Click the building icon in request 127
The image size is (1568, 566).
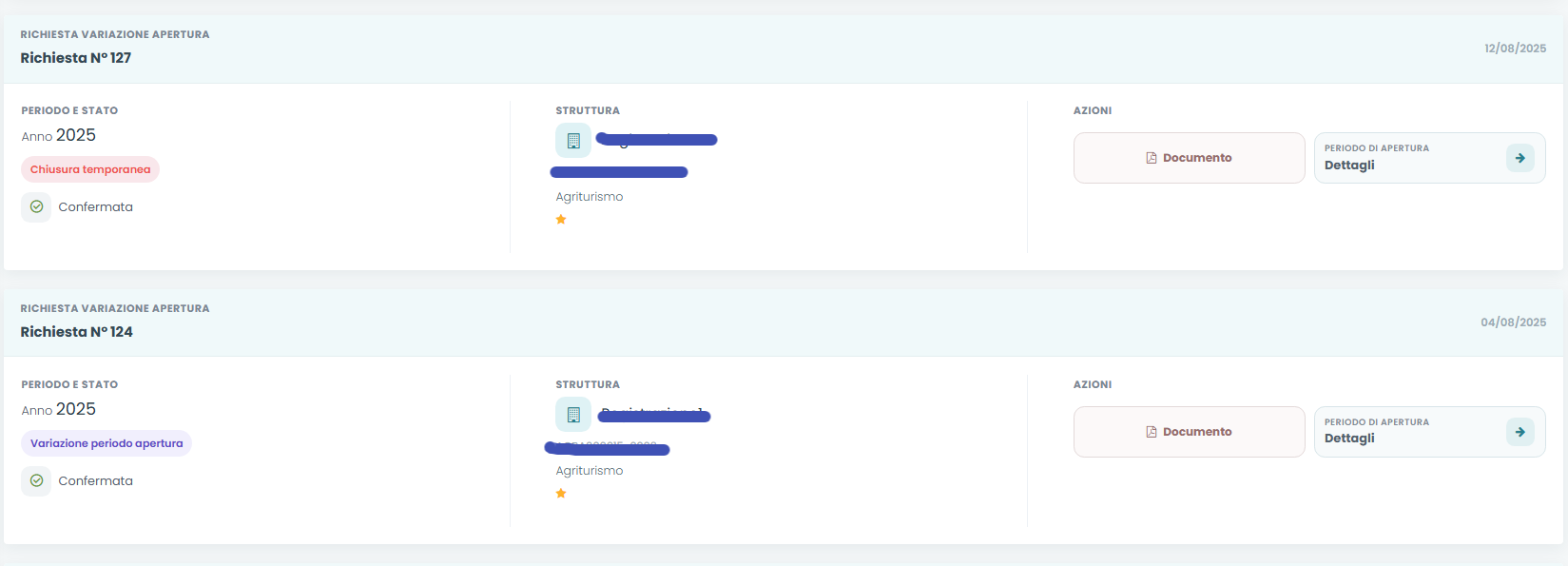[x=573, y=141]
